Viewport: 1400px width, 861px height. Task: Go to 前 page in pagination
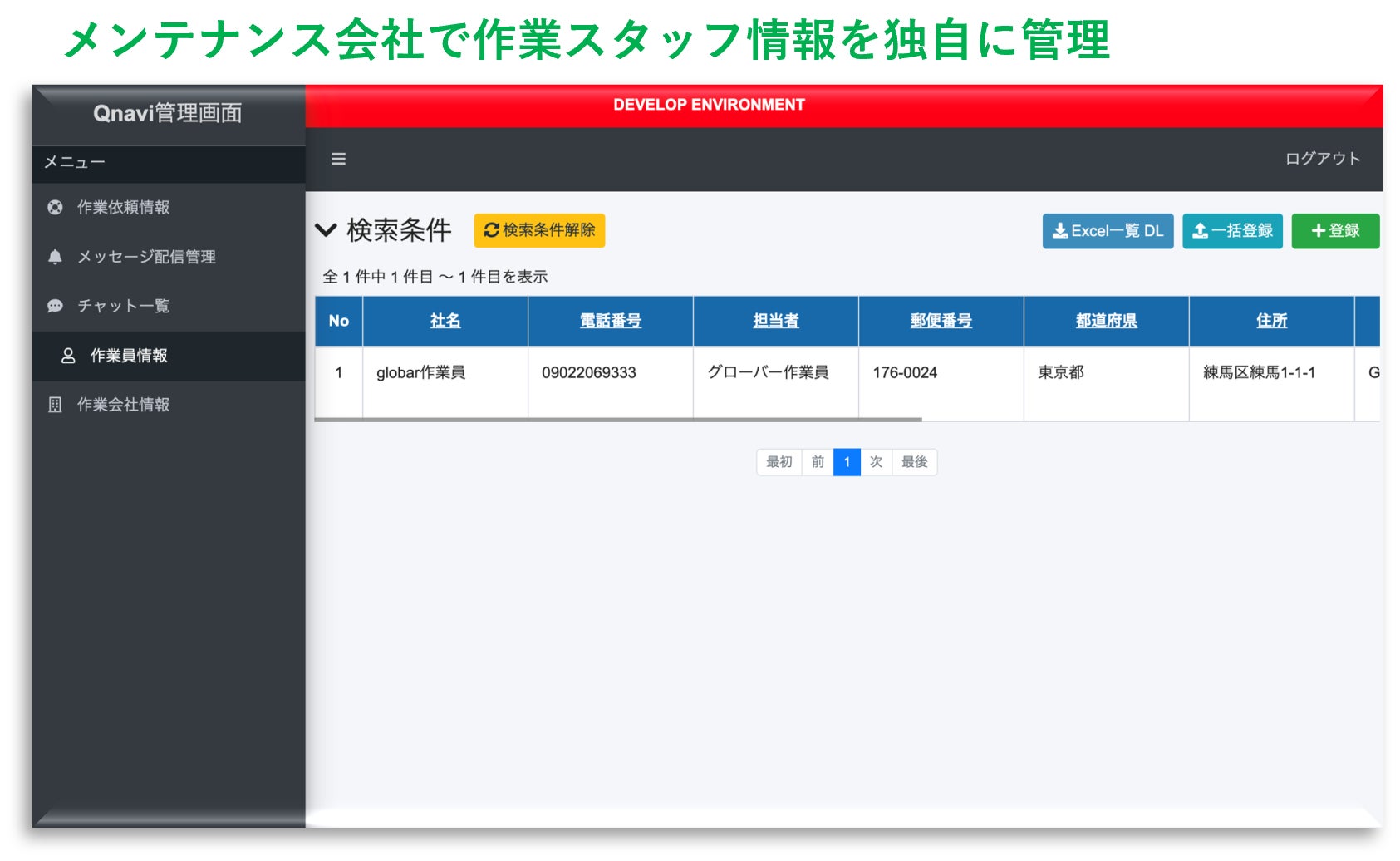tap(818, 462)
